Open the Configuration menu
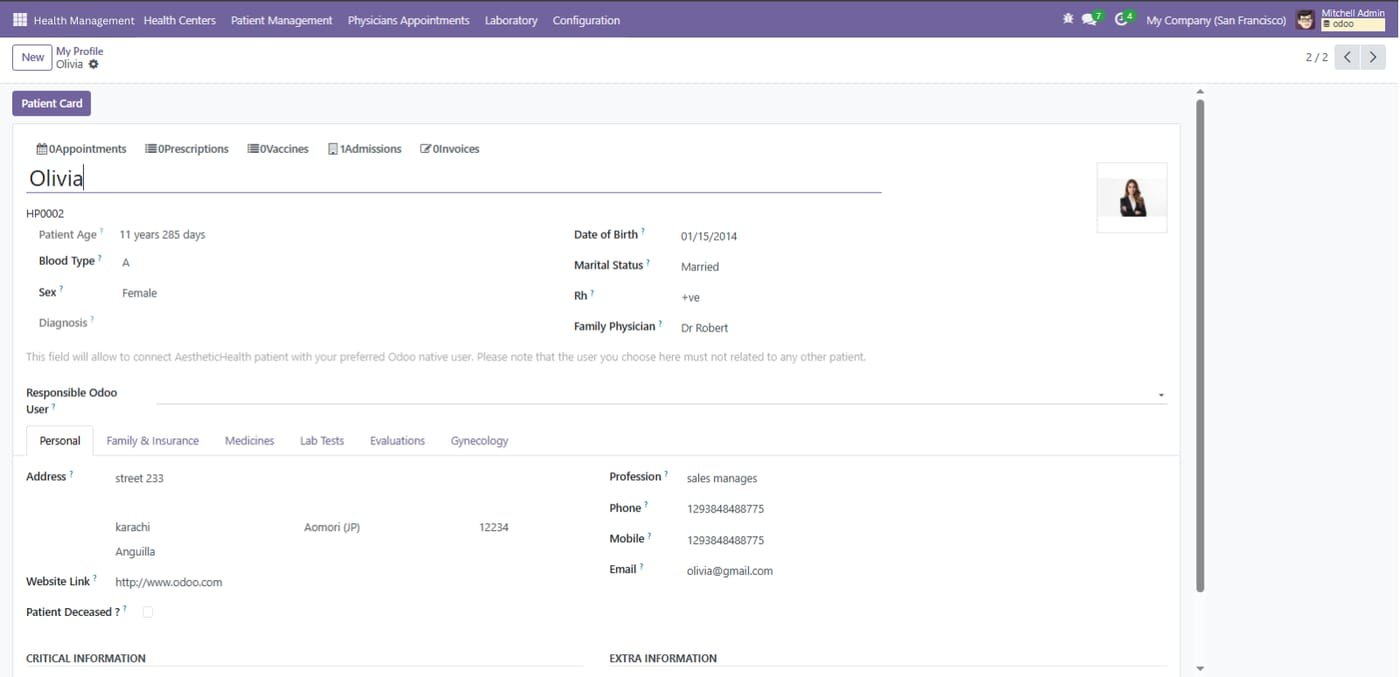This screenshot has width=1400, height=677. [x=586, y=20]
